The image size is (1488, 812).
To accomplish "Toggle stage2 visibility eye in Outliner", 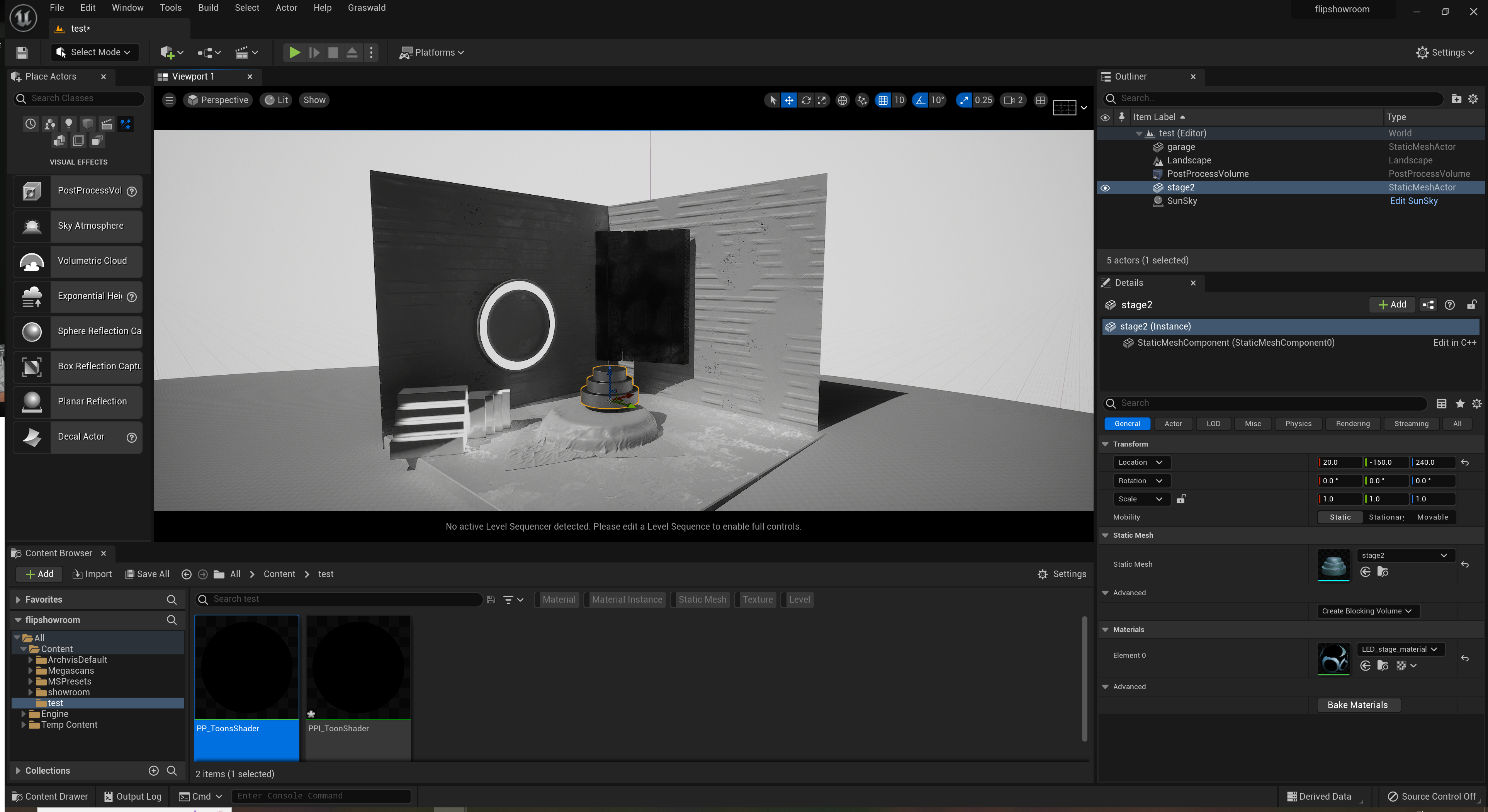I will click(1105, 188).
